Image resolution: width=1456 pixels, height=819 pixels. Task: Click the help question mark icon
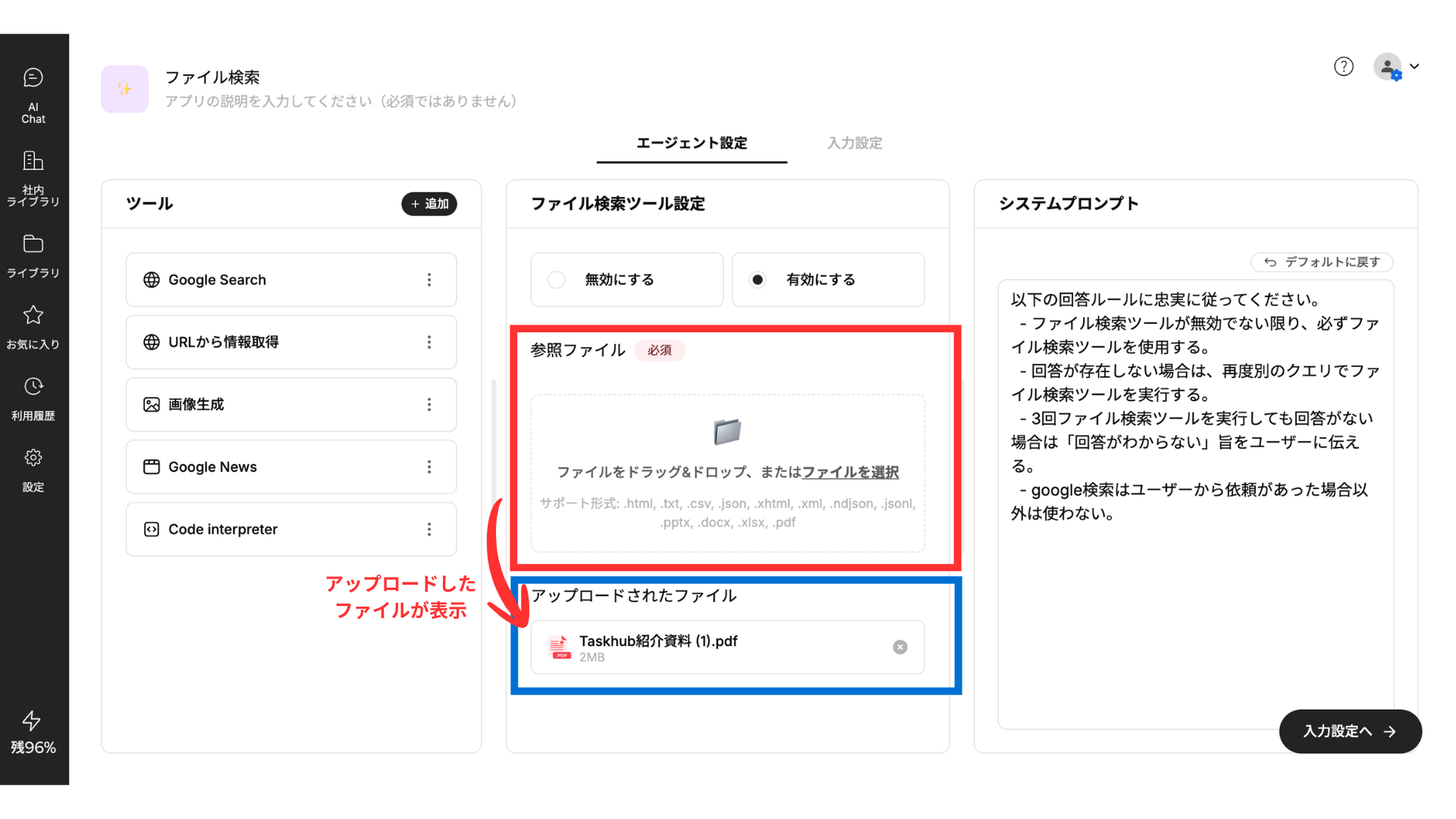coord(1343,67)
